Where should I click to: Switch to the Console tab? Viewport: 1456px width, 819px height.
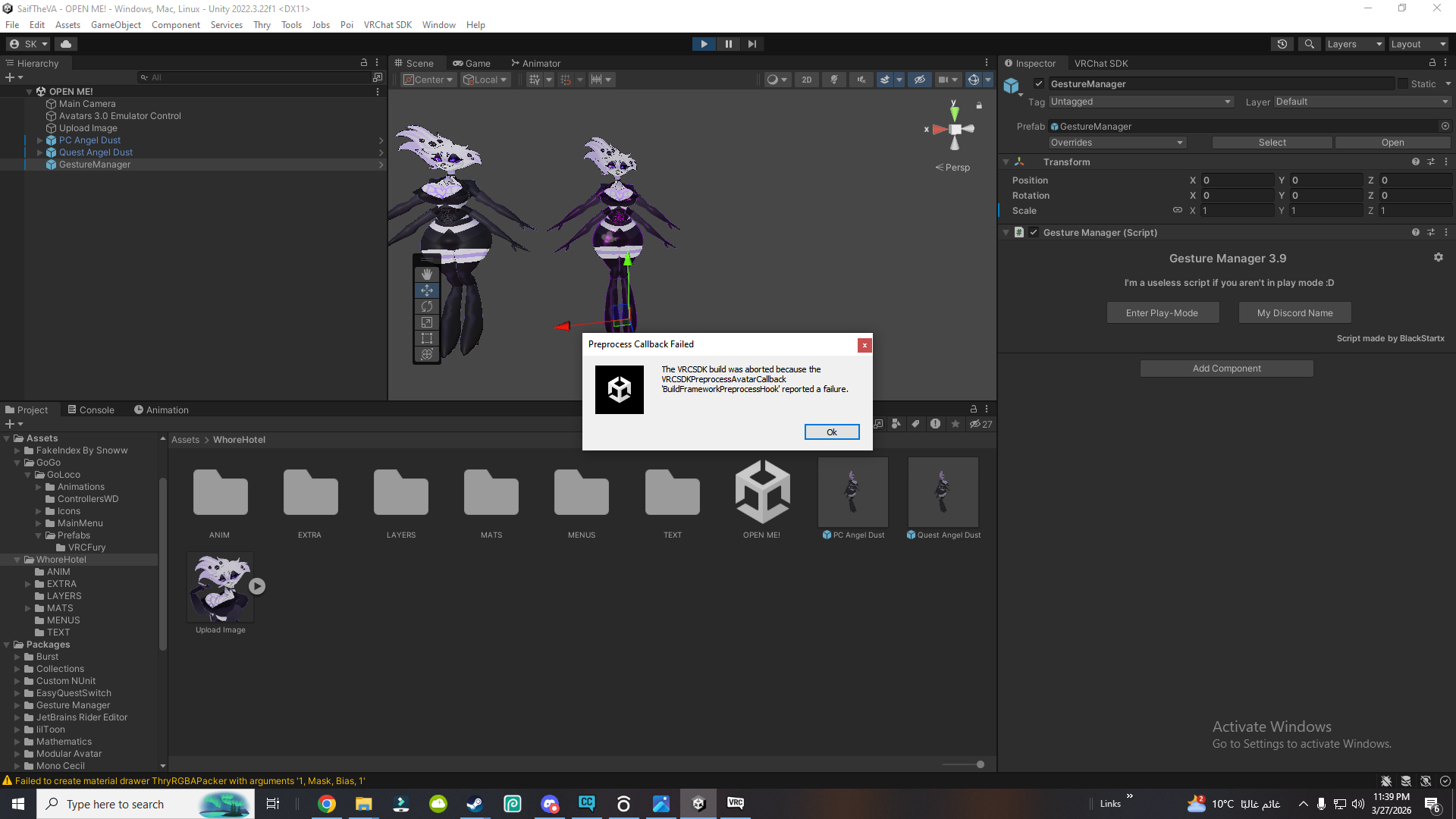91,409
